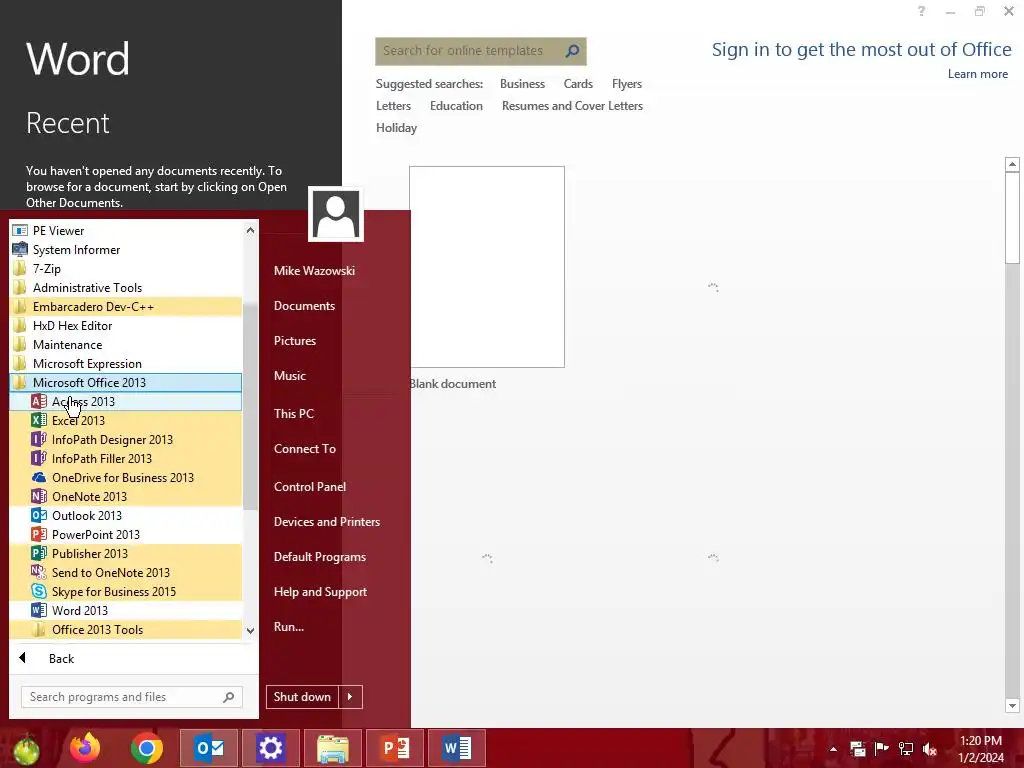Click the user account picture

tap(336, 214)
